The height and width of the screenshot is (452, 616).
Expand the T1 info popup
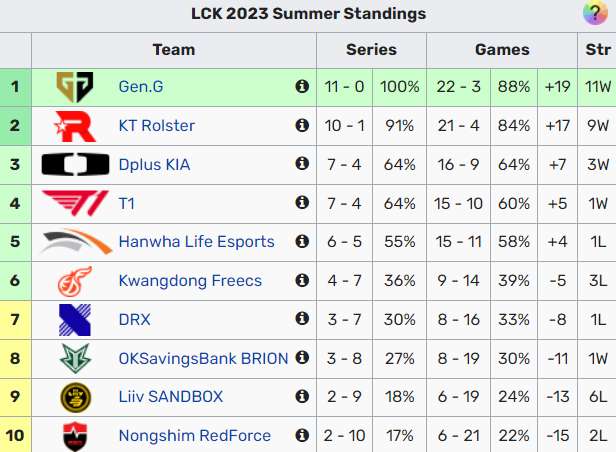(302, 203)
